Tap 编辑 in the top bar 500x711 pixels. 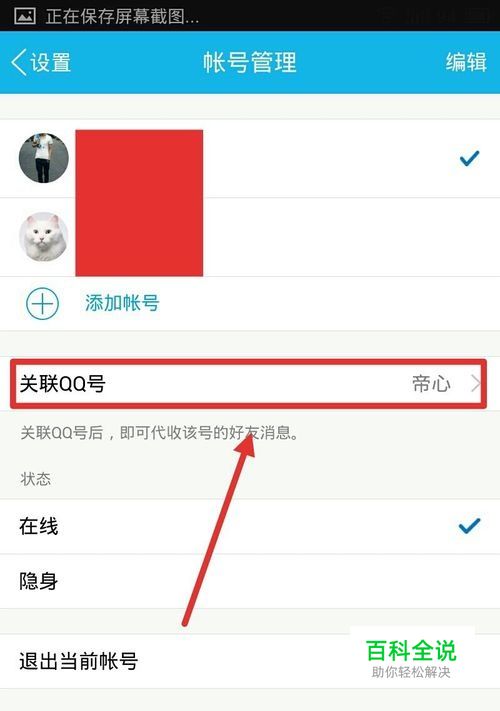[x=466, y=62]
